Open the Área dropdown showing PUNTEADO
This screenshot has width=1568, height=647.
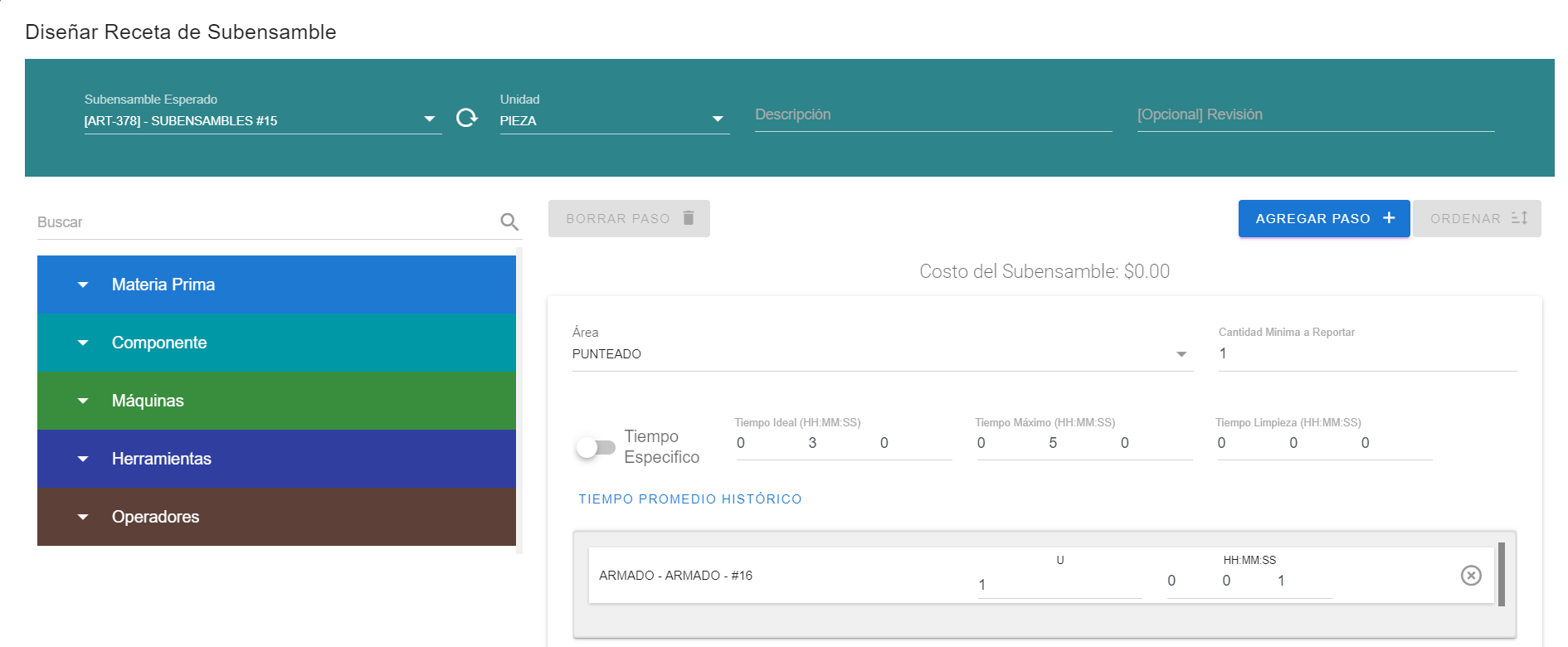coord(1181,354)
